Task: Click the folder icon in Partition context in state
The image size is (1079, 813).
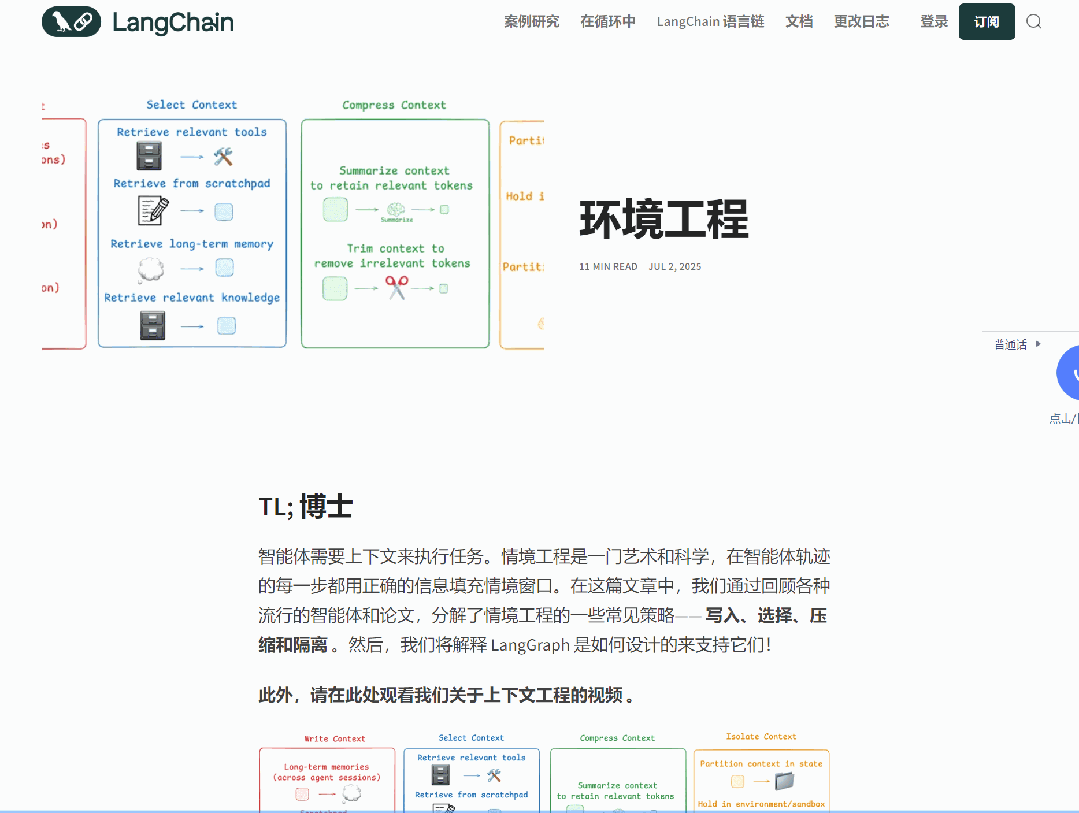Action: [x=784, y=781]
